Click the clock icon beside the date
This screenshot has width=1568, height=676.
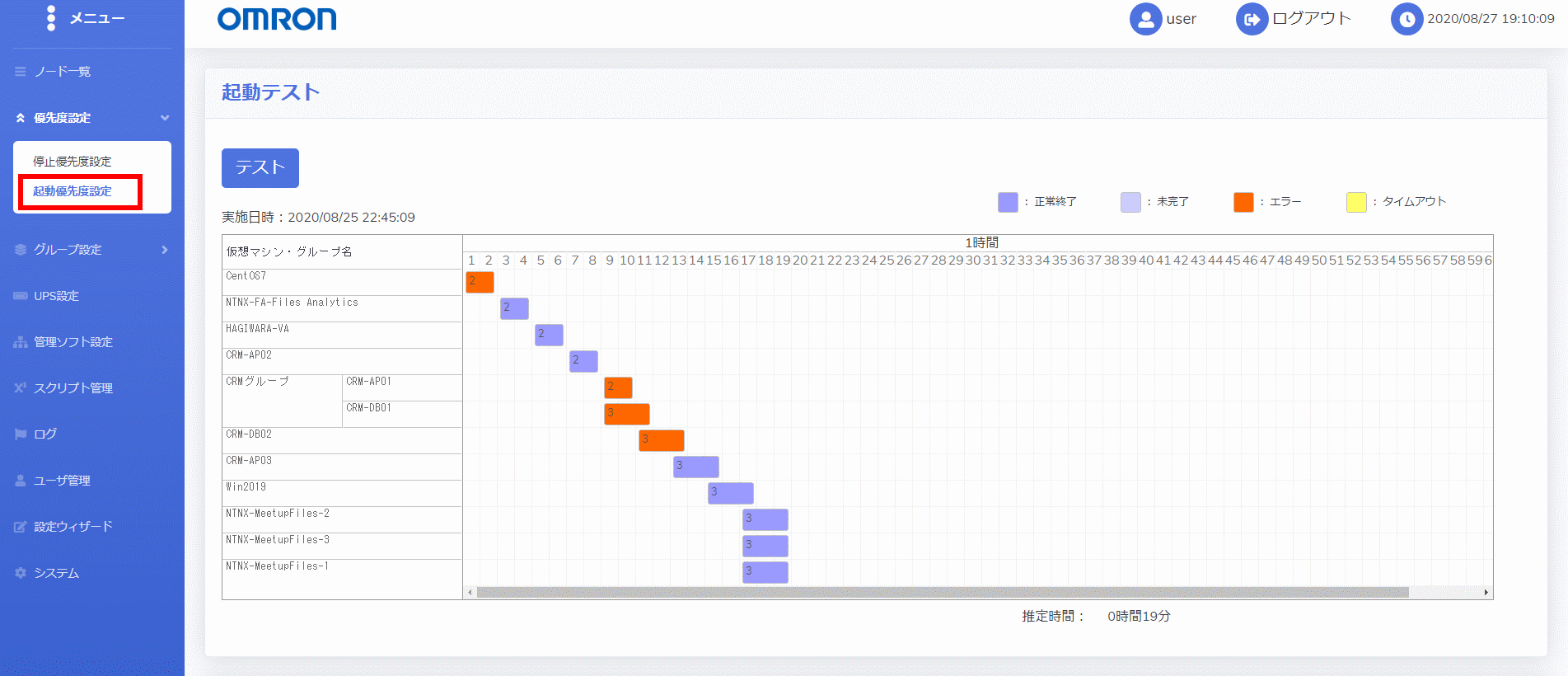1407,19
